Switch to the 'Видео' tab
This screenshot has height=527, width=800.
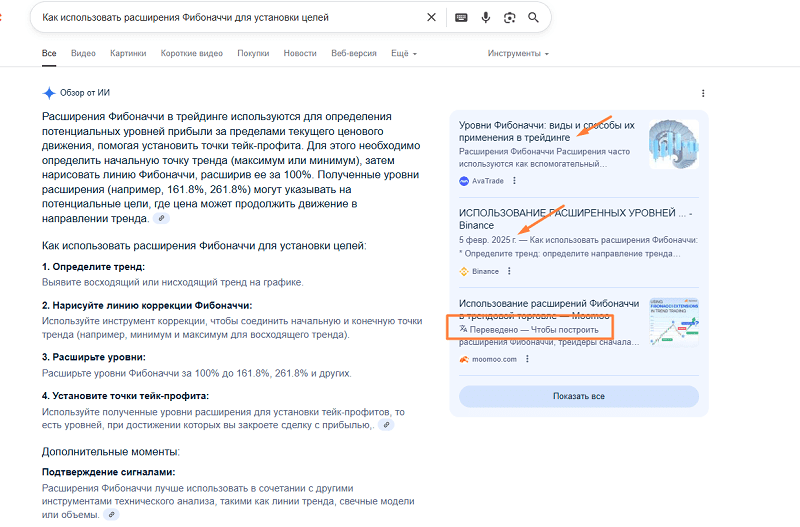click(83, 53)
